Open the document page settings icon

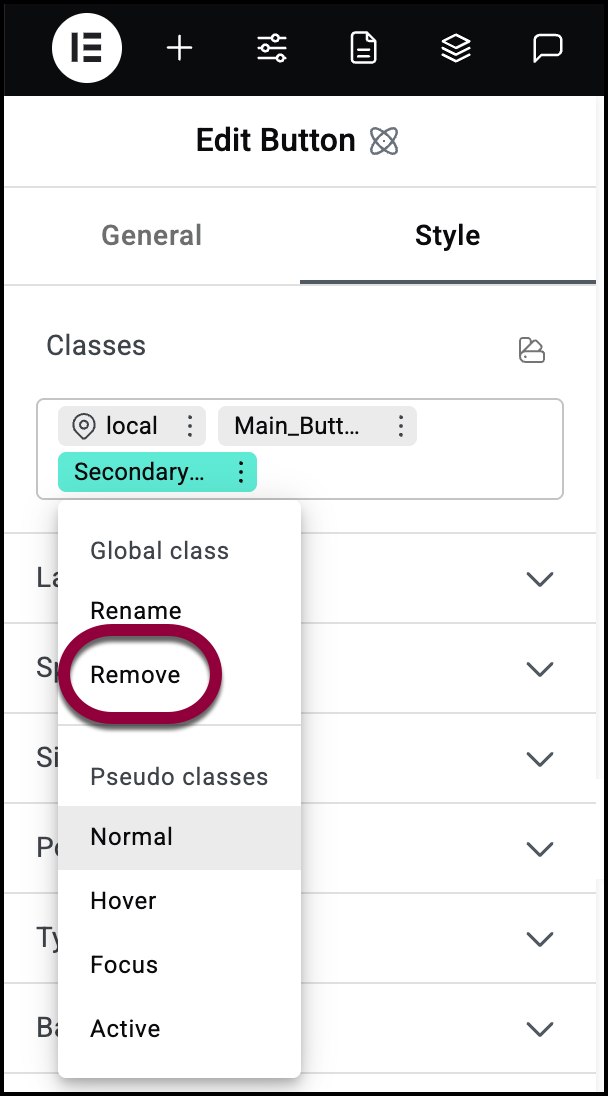363,48
